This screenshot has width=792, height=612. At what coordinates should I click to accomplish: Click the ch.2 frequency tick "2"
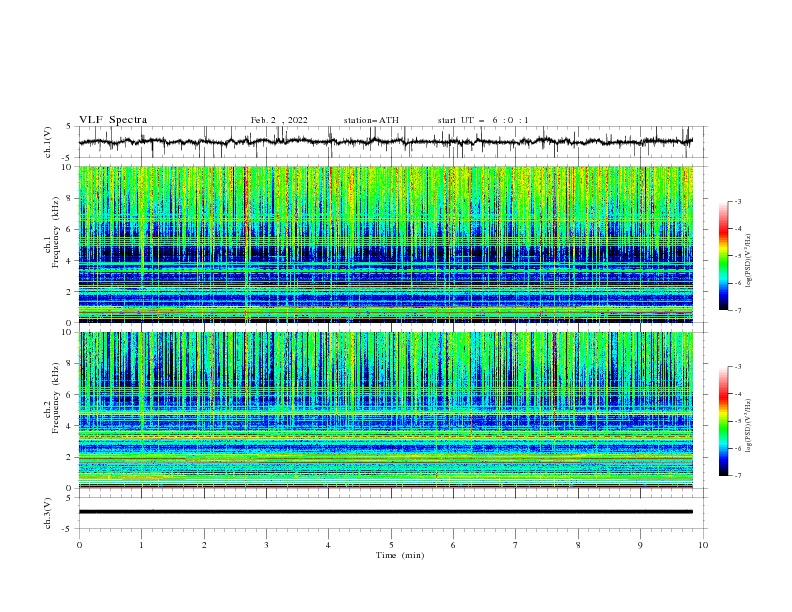tap(71, 457)
